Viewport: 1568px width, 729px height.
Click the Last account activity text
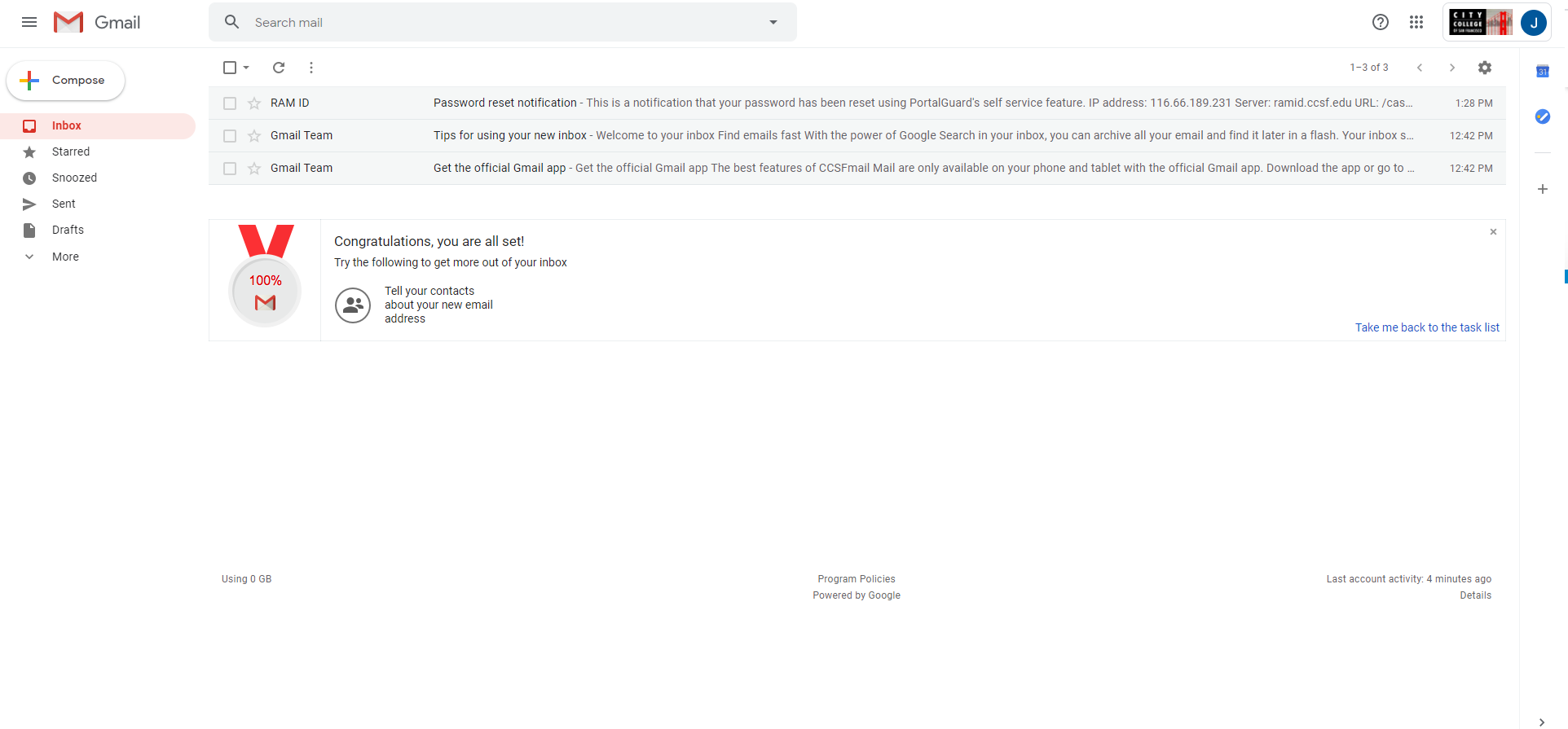tap(1409, 579)
